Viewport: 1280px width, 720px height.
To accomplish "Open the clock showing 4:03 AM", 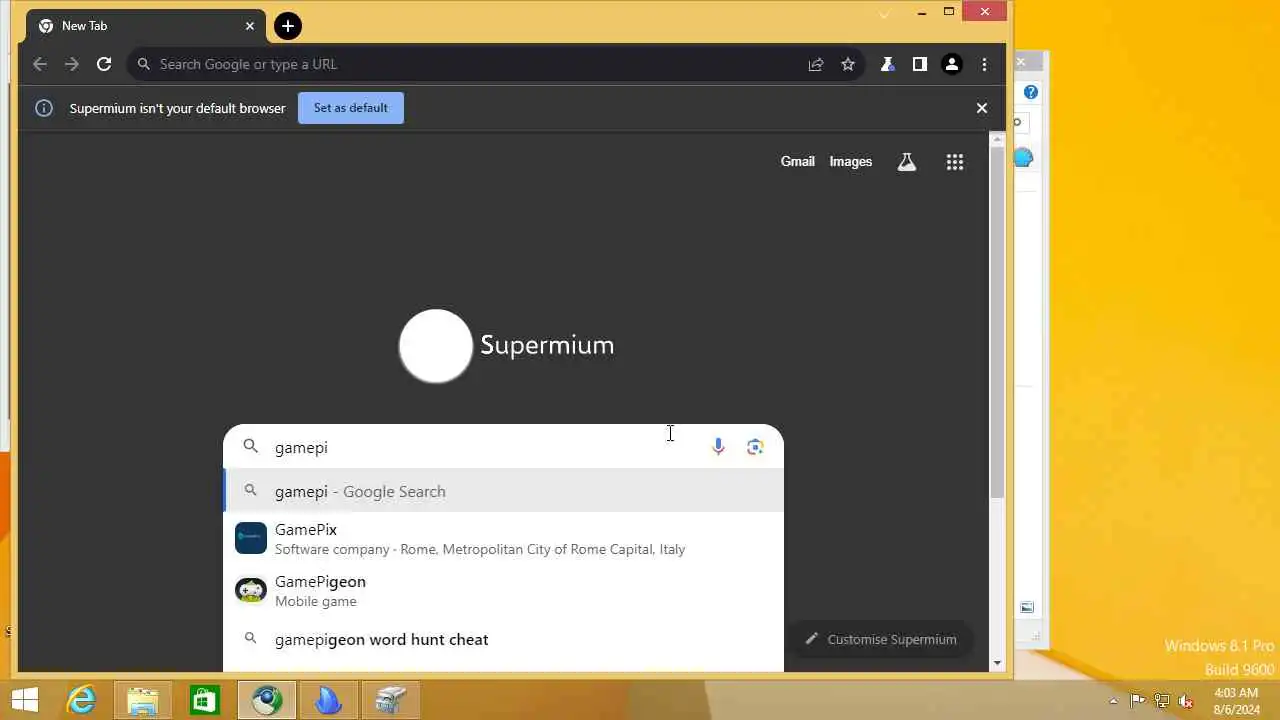I will [x=1236, y=701].
